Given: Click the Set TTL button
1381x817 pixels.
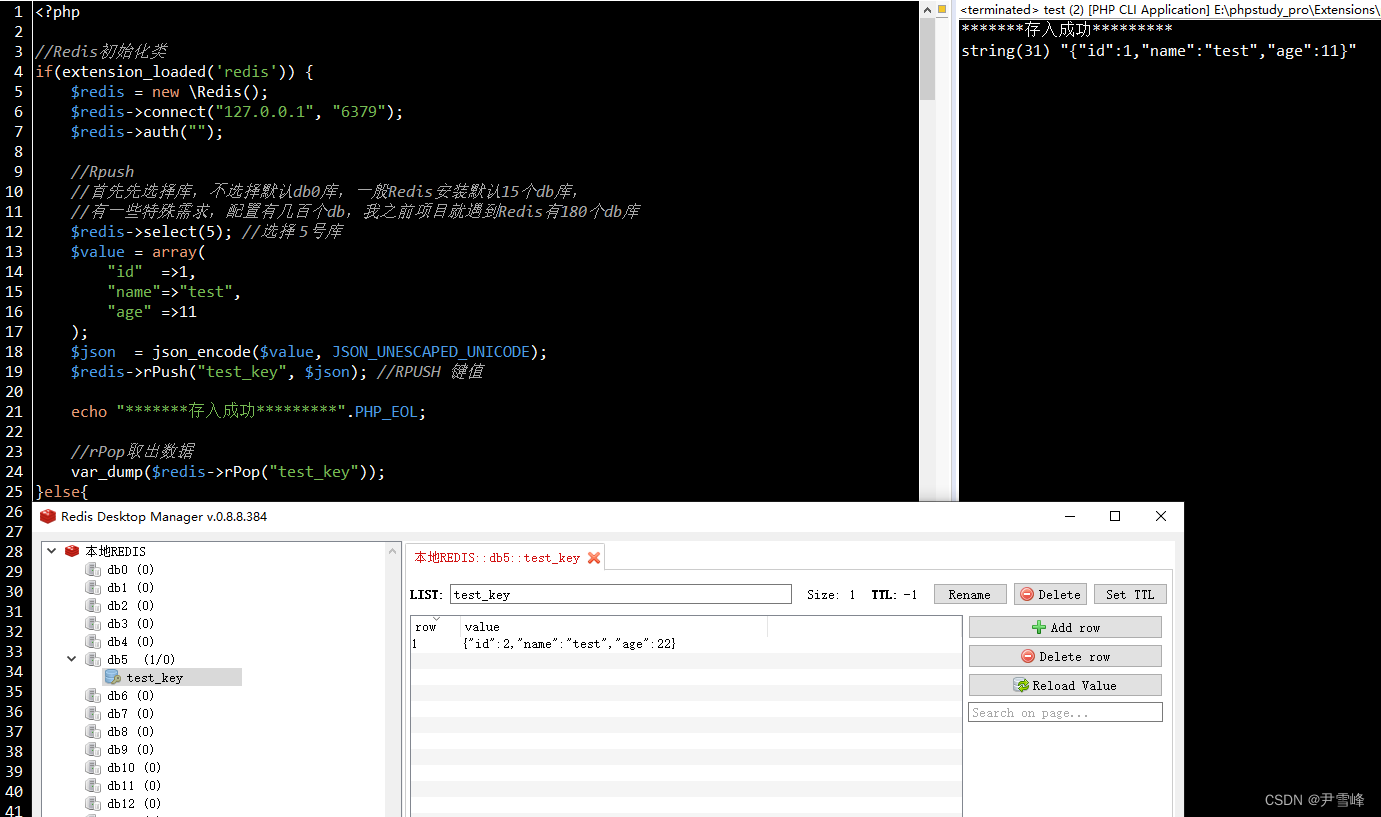Looking at the screenshot, I should (x=1130, y=594).
